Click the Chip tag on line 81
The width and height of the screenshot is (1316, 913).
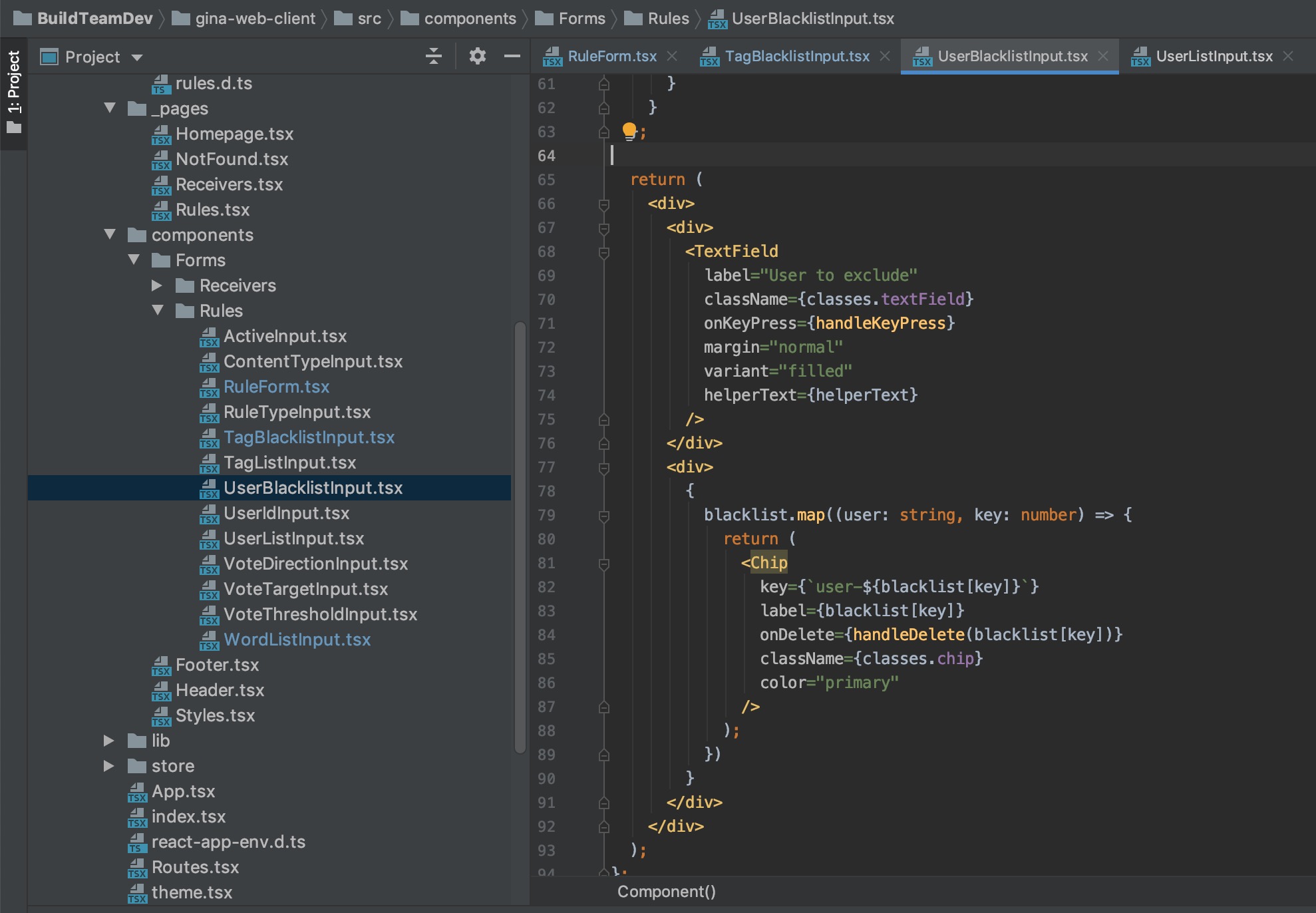[x=768, y=562]
